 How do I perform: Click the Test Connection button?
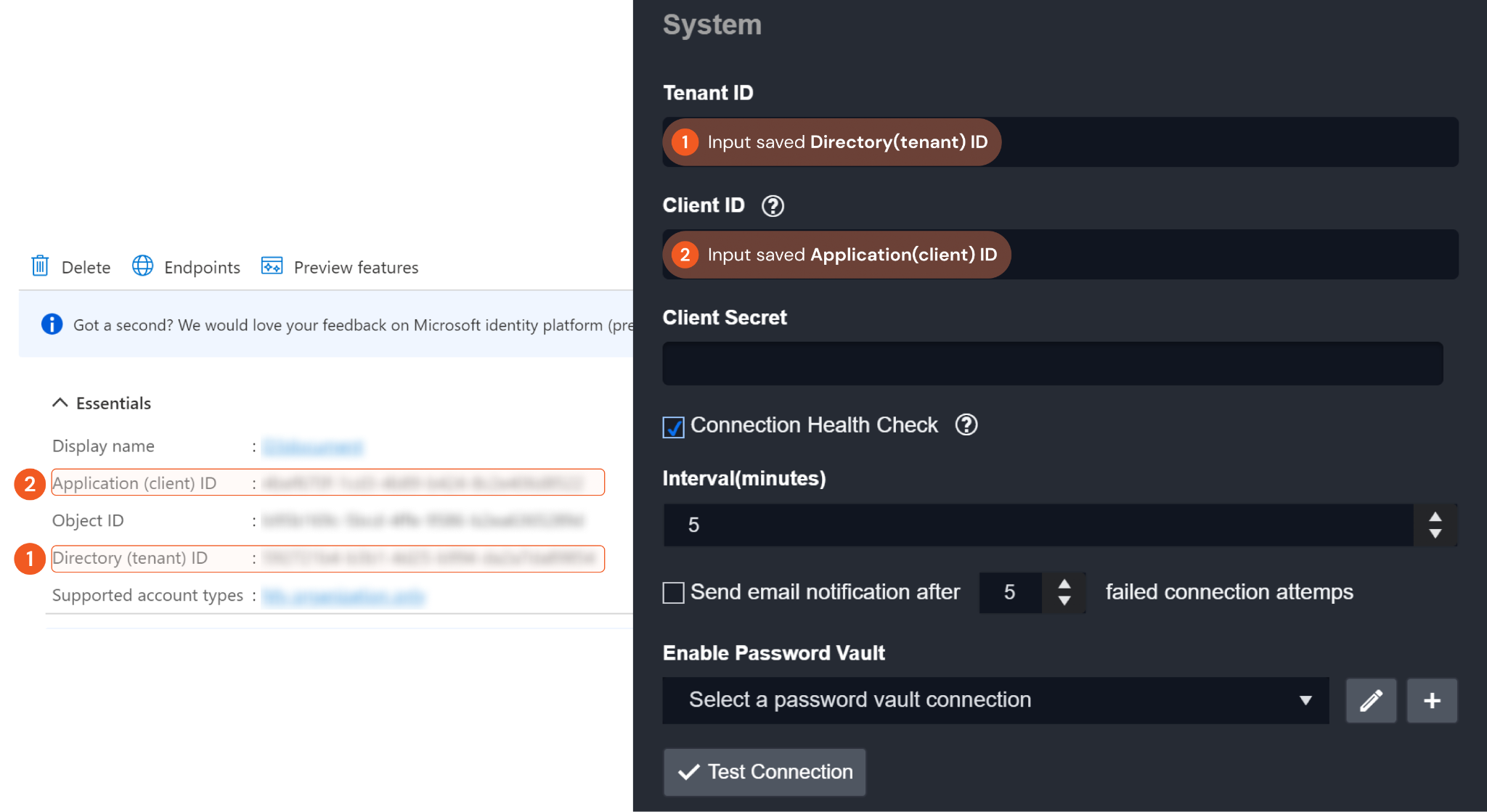[x=764, y=772]
